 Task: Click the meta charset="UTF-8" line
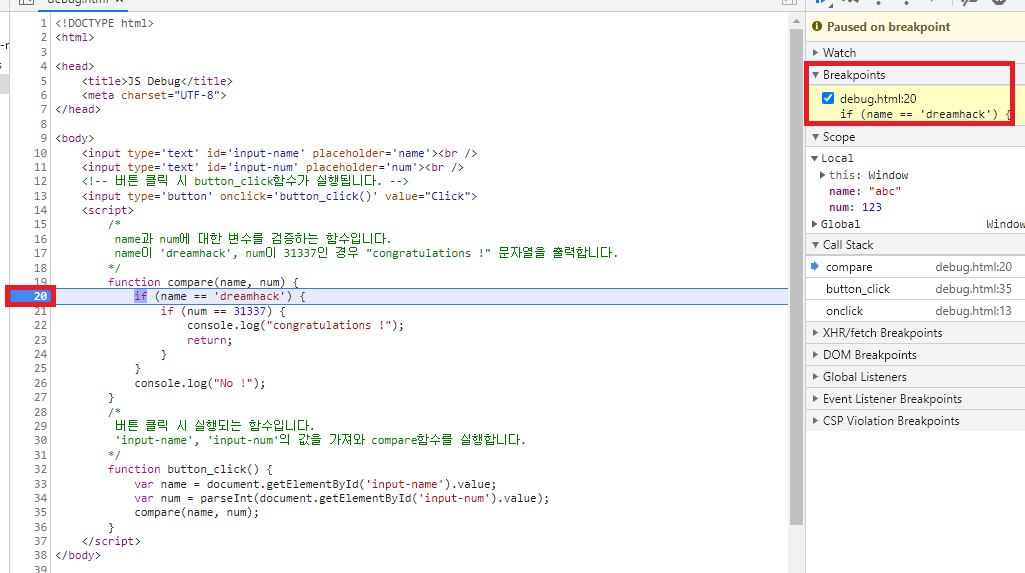(x=154, y=95)
